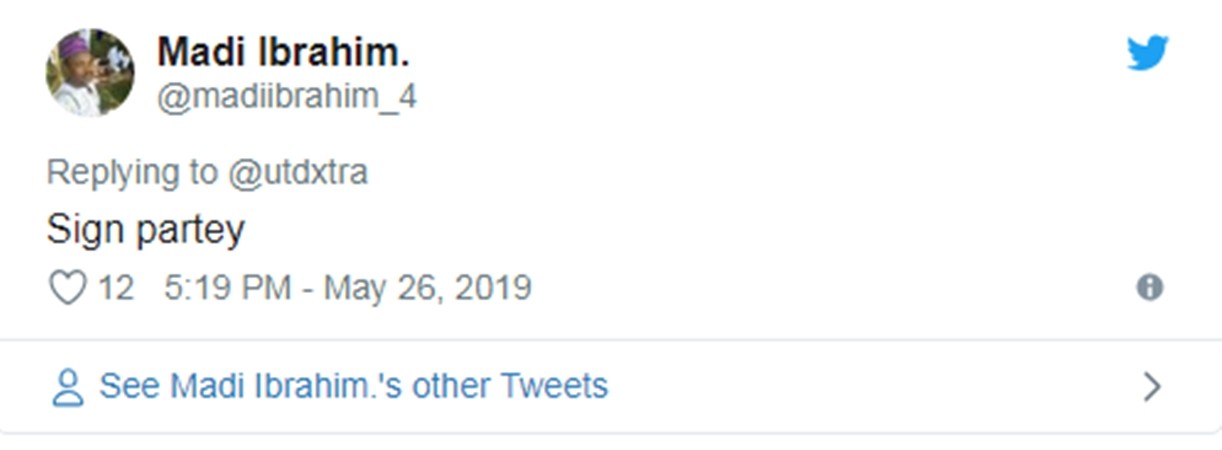Image resolution: width=1222 pixels, height=450 pixels.
Task: Expand the chevron arrow for other Tweets
Action: [x=1152, y=387]
